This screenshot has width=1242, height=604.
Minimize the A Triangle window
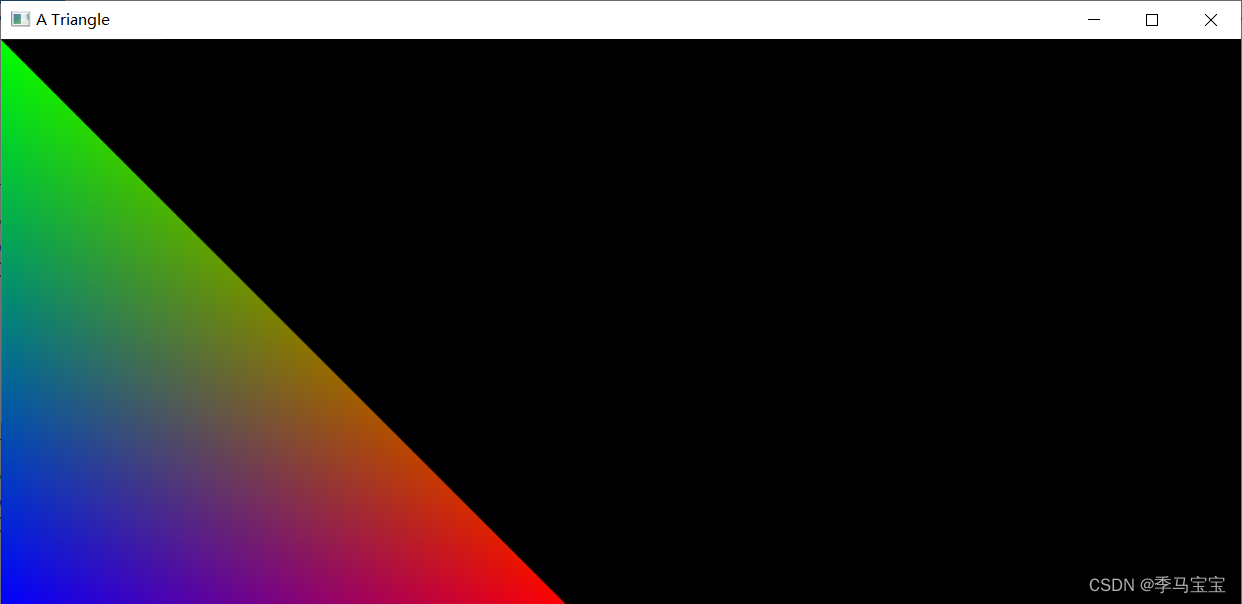[x=1094, y=20]
